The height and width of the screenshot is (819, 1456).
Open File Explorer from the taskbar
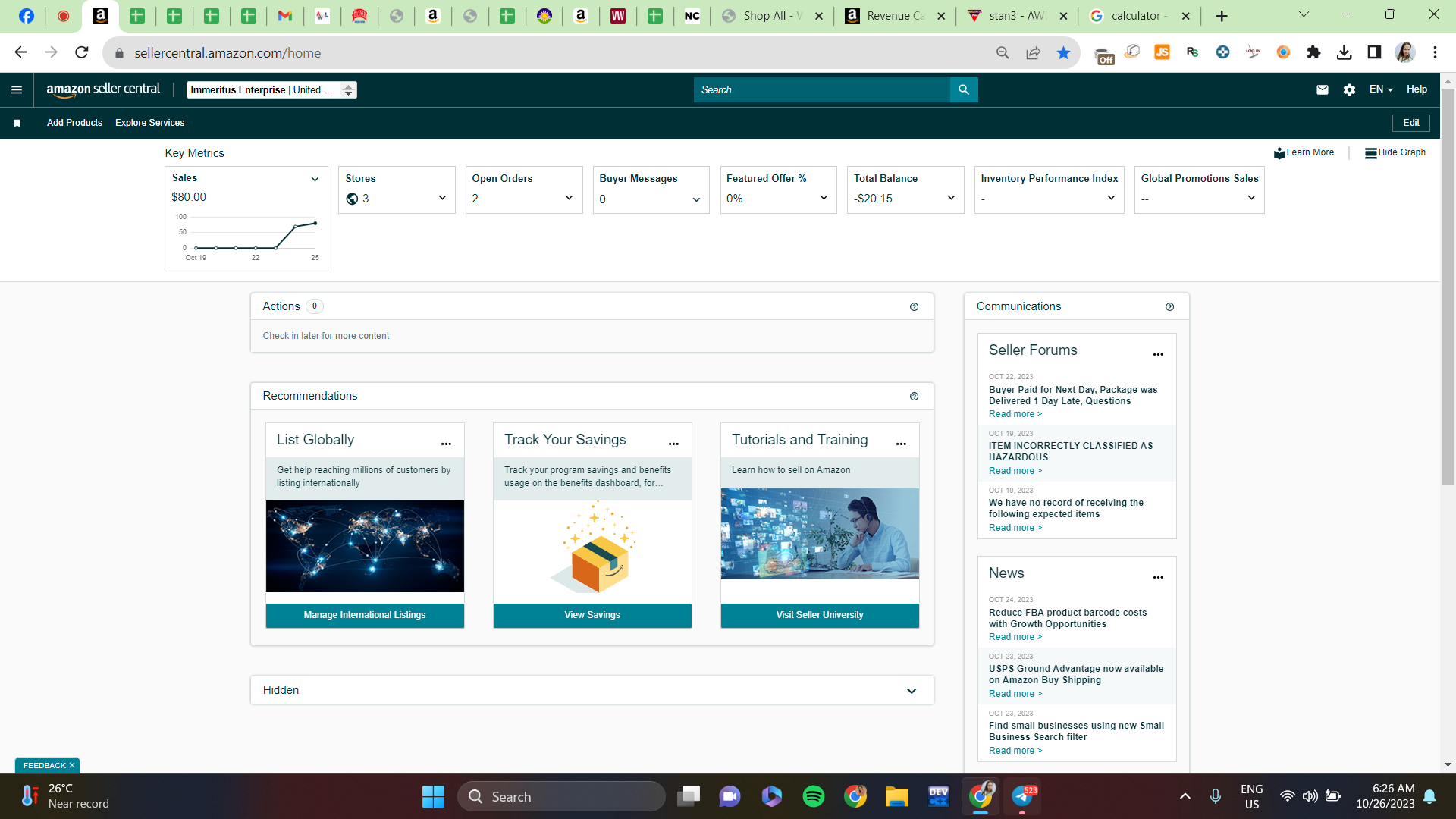click(x=896, y=796)
